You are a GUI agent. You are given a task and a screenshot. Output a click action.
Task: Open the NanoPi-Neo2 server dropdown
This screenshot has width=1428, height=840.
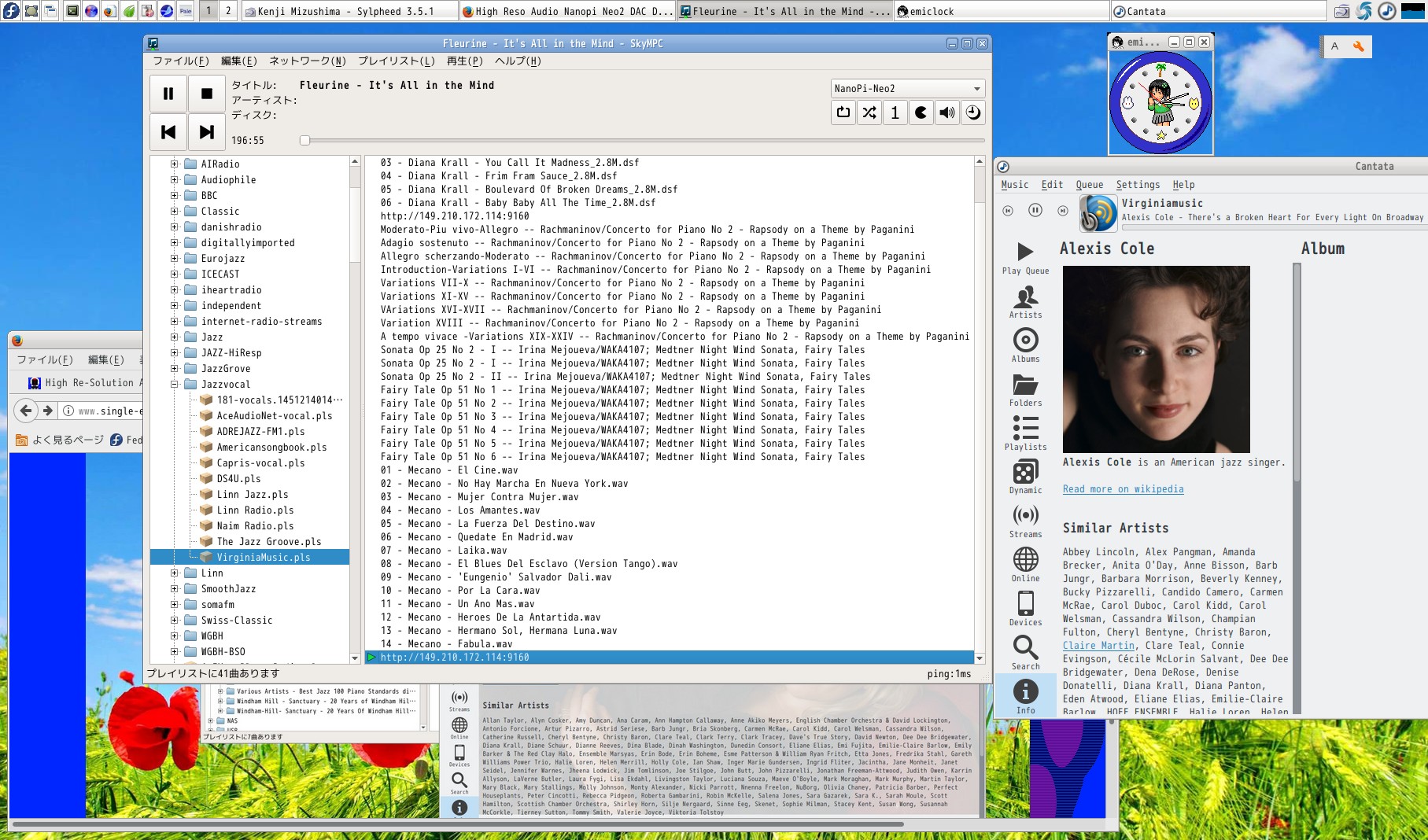907,89
